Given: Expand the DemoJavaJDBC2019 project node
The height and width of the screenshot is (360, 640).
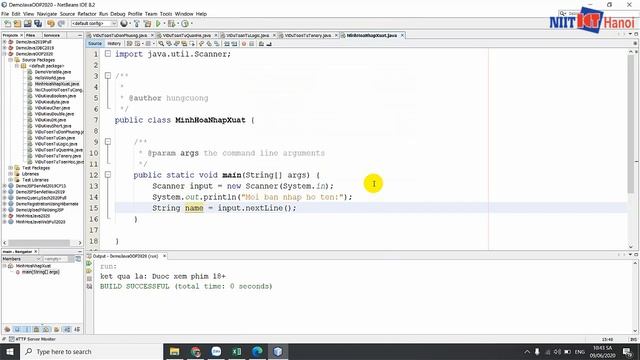Looking at the screenshot, I should click(4, 48).
